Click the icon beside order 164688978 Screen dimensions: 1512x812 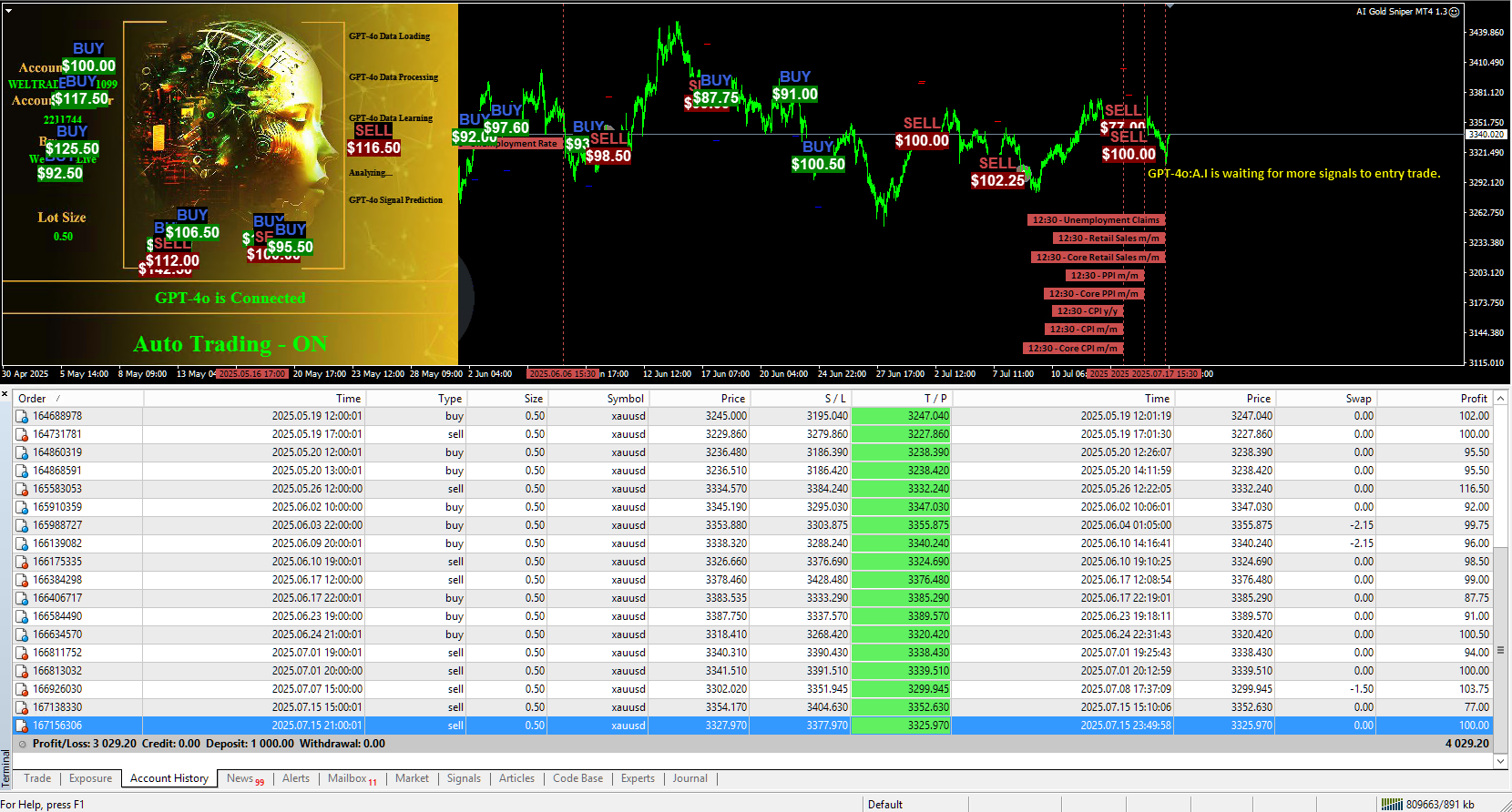(22, 416)
